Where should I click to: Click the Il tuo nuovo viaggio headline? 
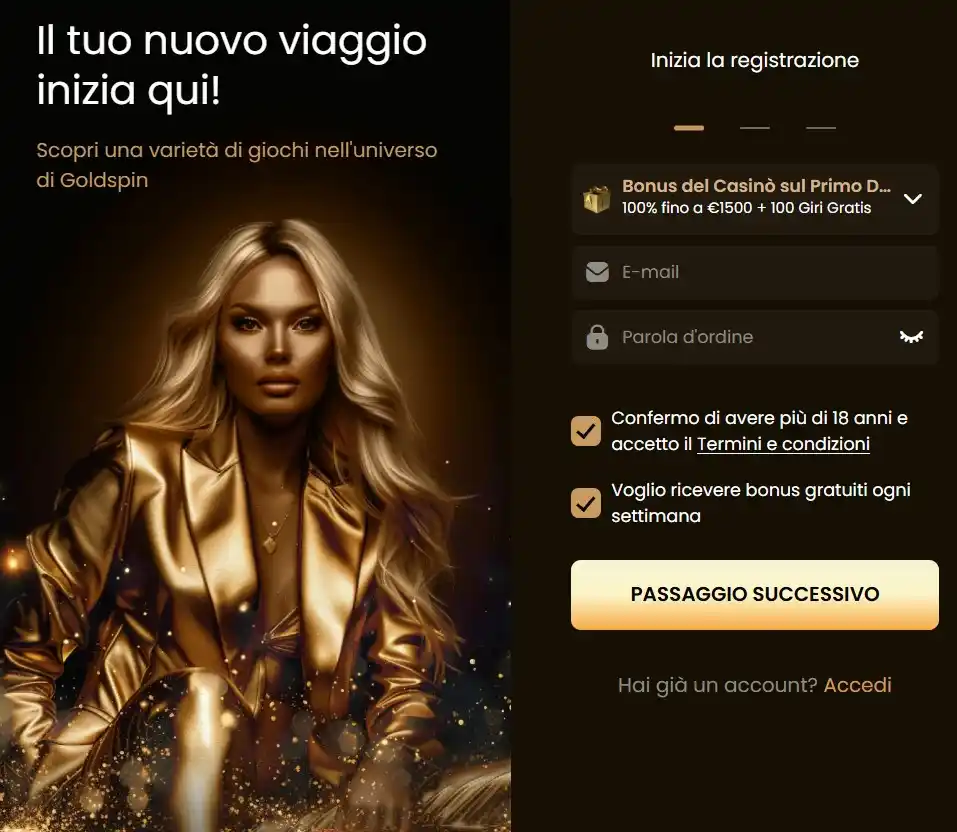coord(232,65)
